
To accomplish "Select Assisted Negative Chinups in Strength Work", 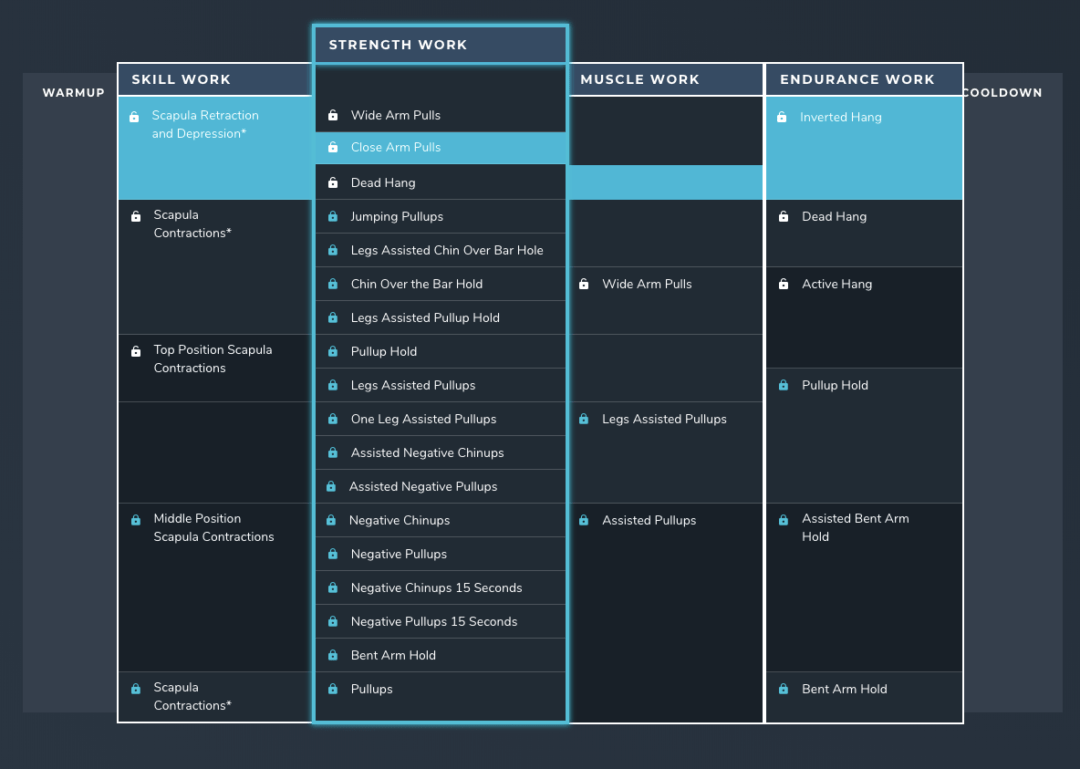I will 427,453.
